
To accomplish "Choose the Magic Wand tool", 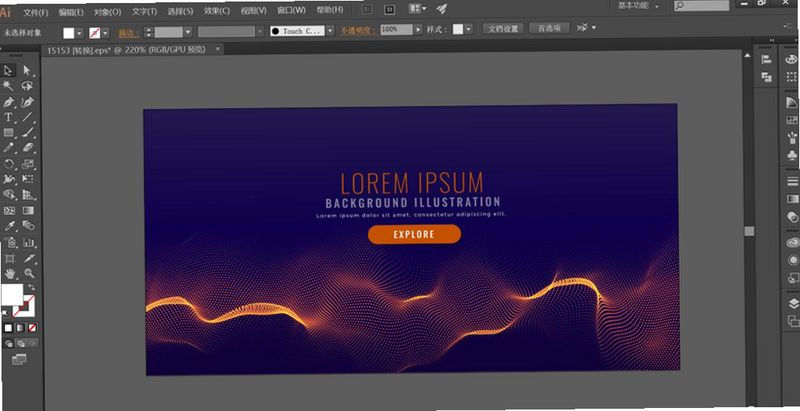I will [x=8, y=86].
